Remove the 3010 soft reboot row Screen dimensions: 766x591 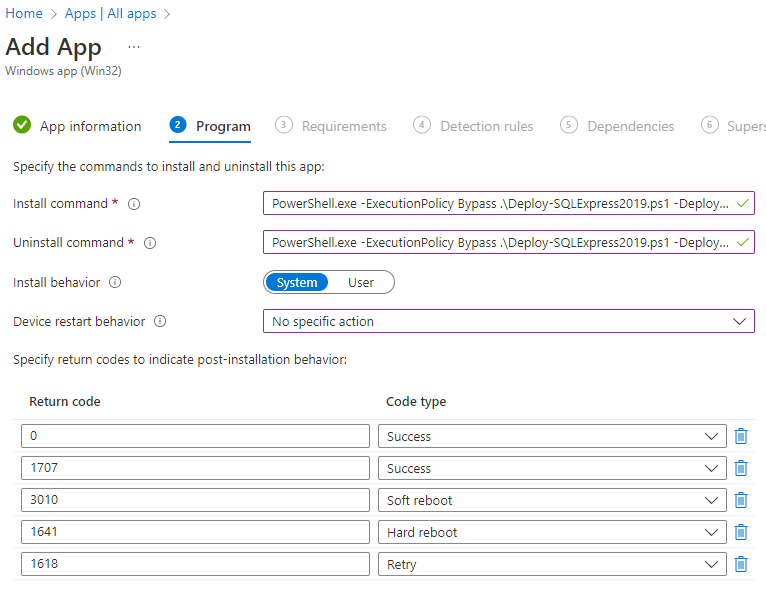(741, 500)
